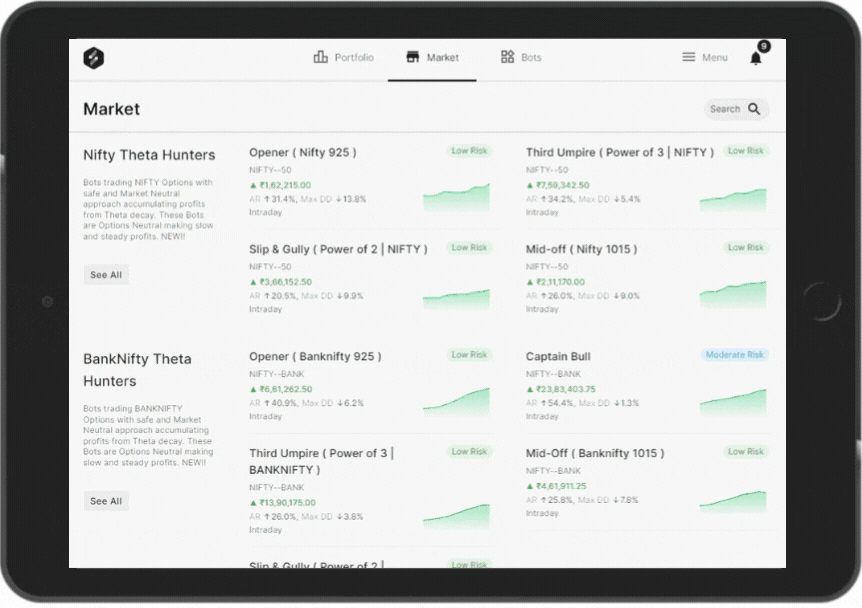This screenshot has width=862, height=608.
Task: Click Low Risk badge on Mid-Off Banknifty 1015
Action: pos(745,451)
